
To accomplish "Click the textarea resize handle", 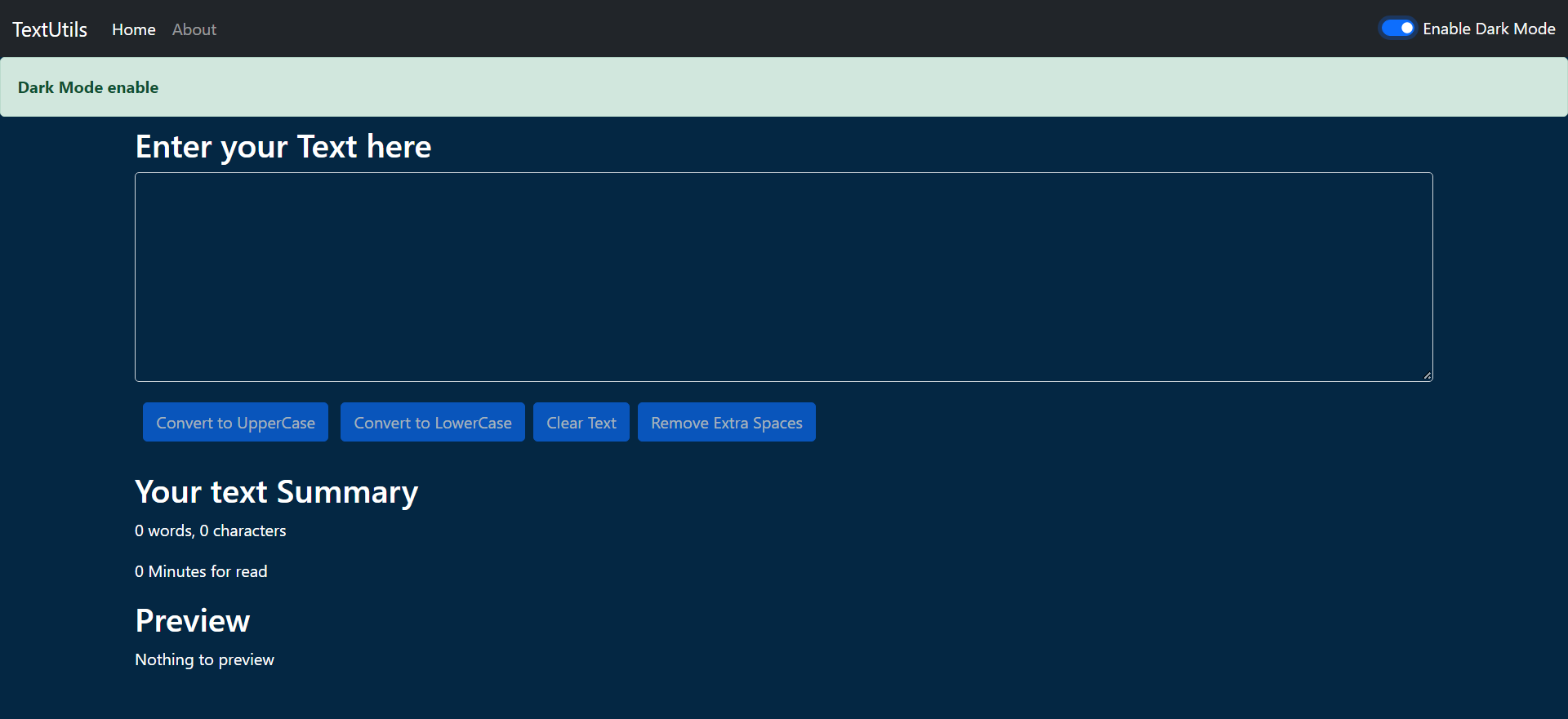I will (1427, 375).
